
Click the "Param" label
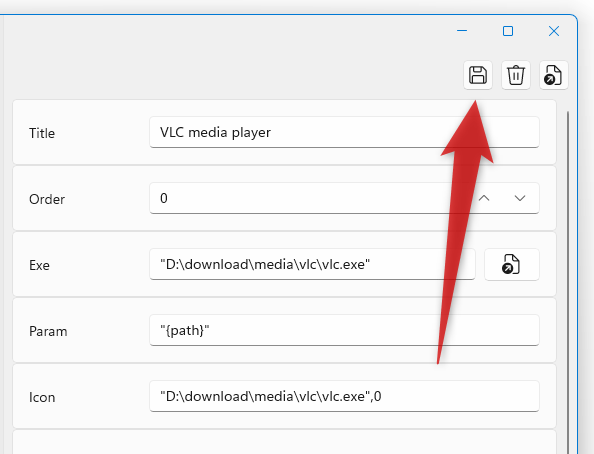[x=48, y=331]
